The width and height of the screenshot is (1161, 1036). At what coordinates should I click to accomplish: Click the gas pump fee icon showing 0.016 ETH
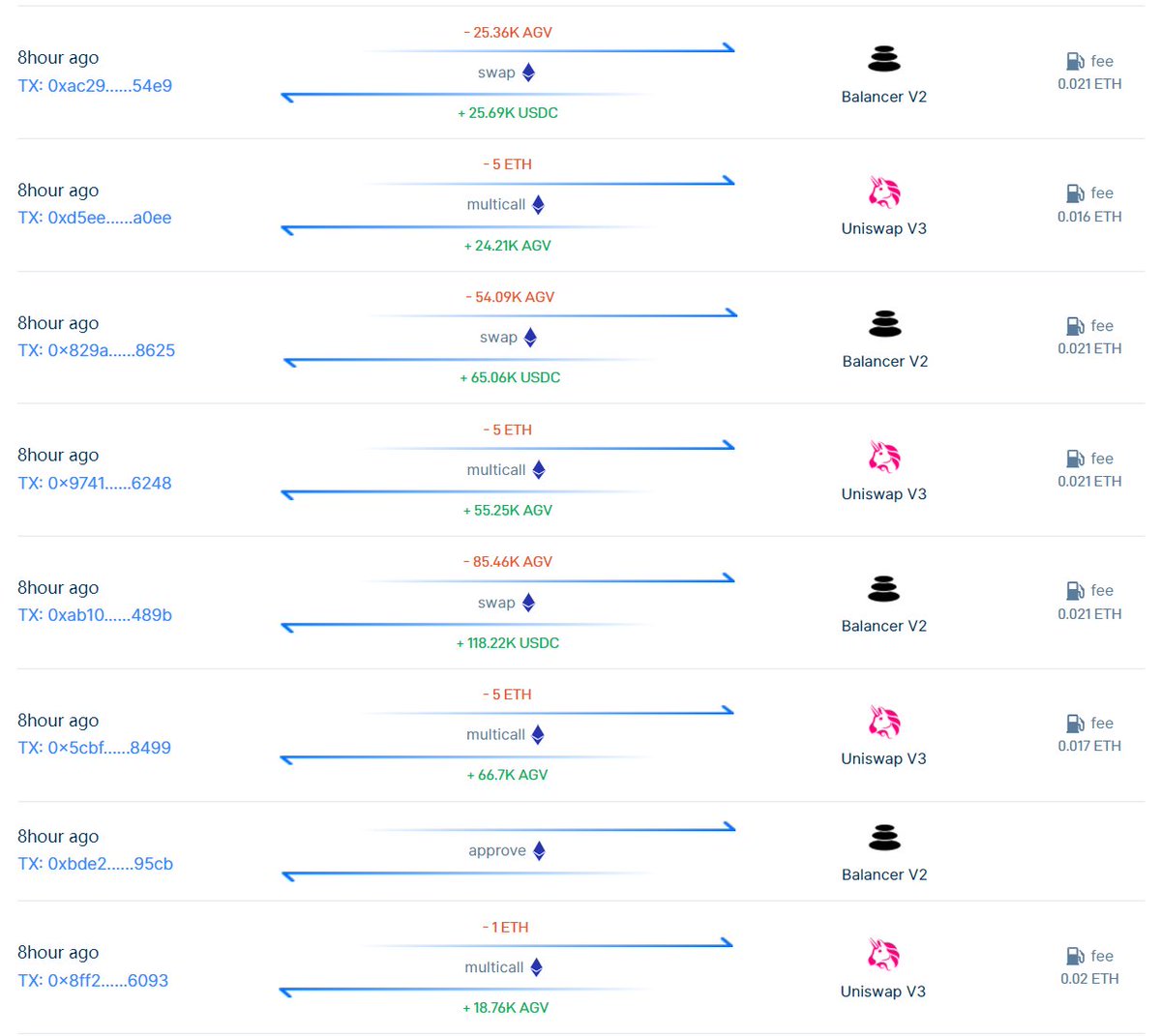[x=1075, y=192]
